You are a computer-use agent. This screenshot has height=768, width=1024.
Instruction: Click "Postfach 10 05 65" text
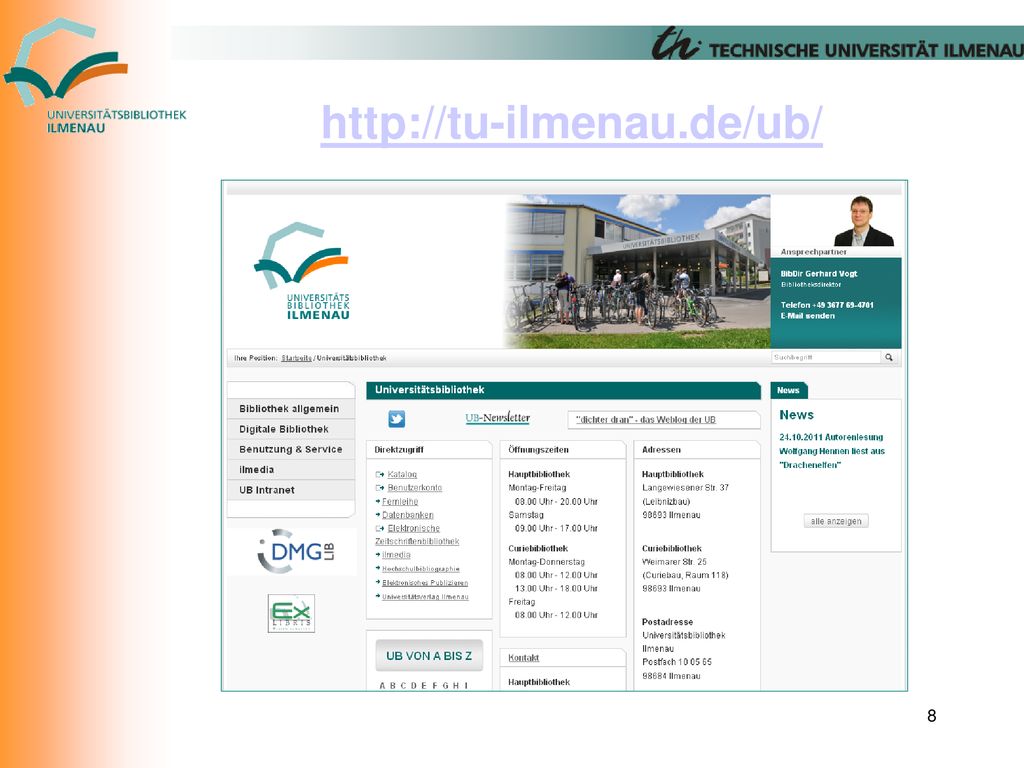(677, 662)
